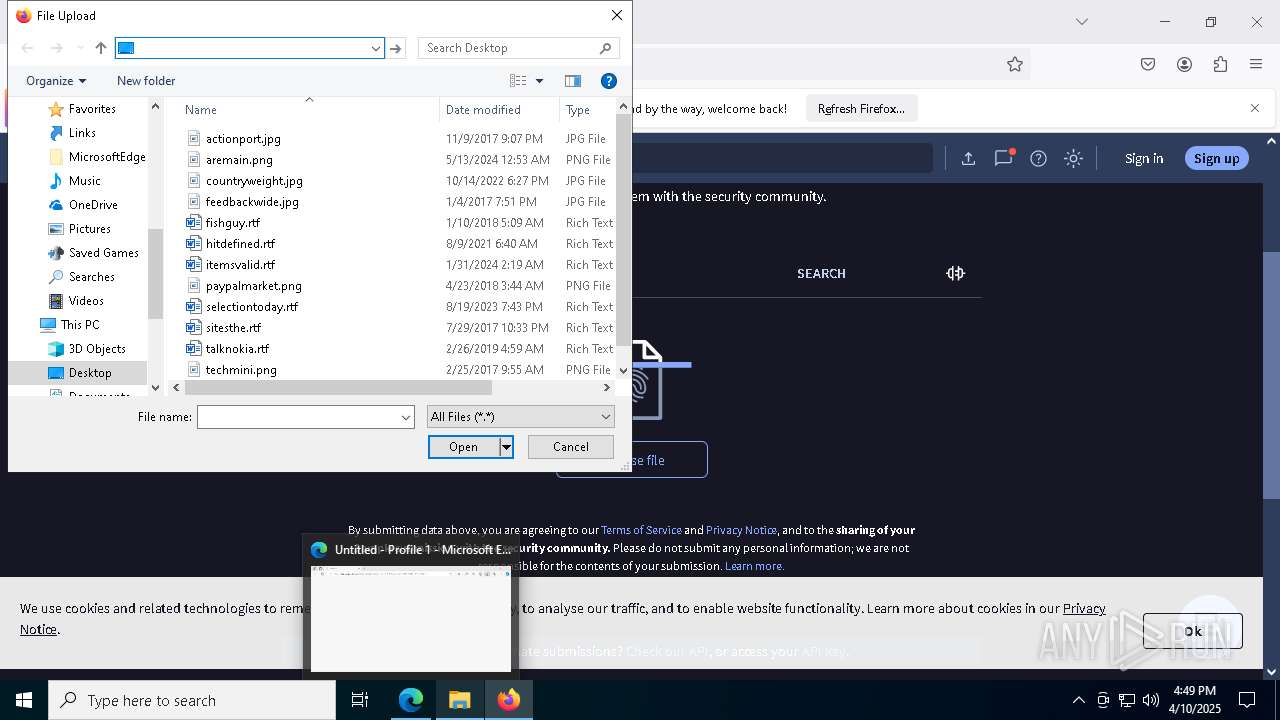Click the File name input field
The height and width of the screenshot is (720, 1280).
(x=298, y=417)
